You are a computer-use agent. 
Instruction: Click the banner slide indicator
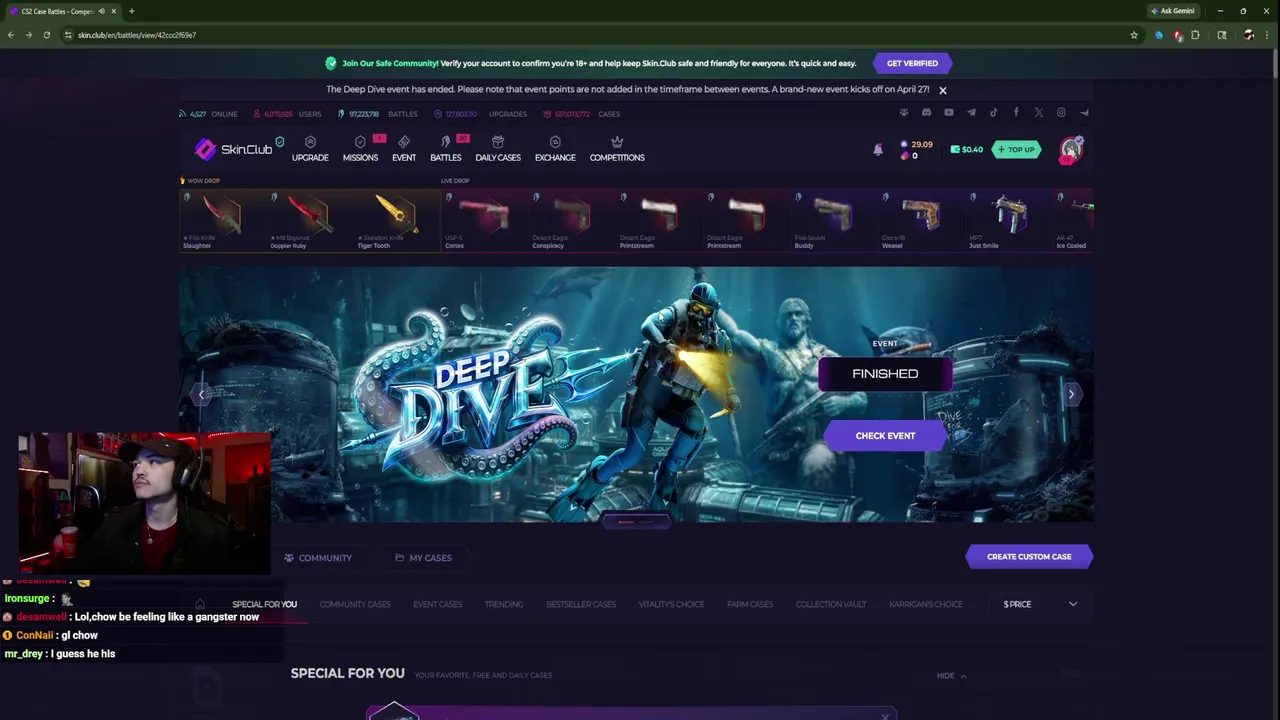pos(636,522)
